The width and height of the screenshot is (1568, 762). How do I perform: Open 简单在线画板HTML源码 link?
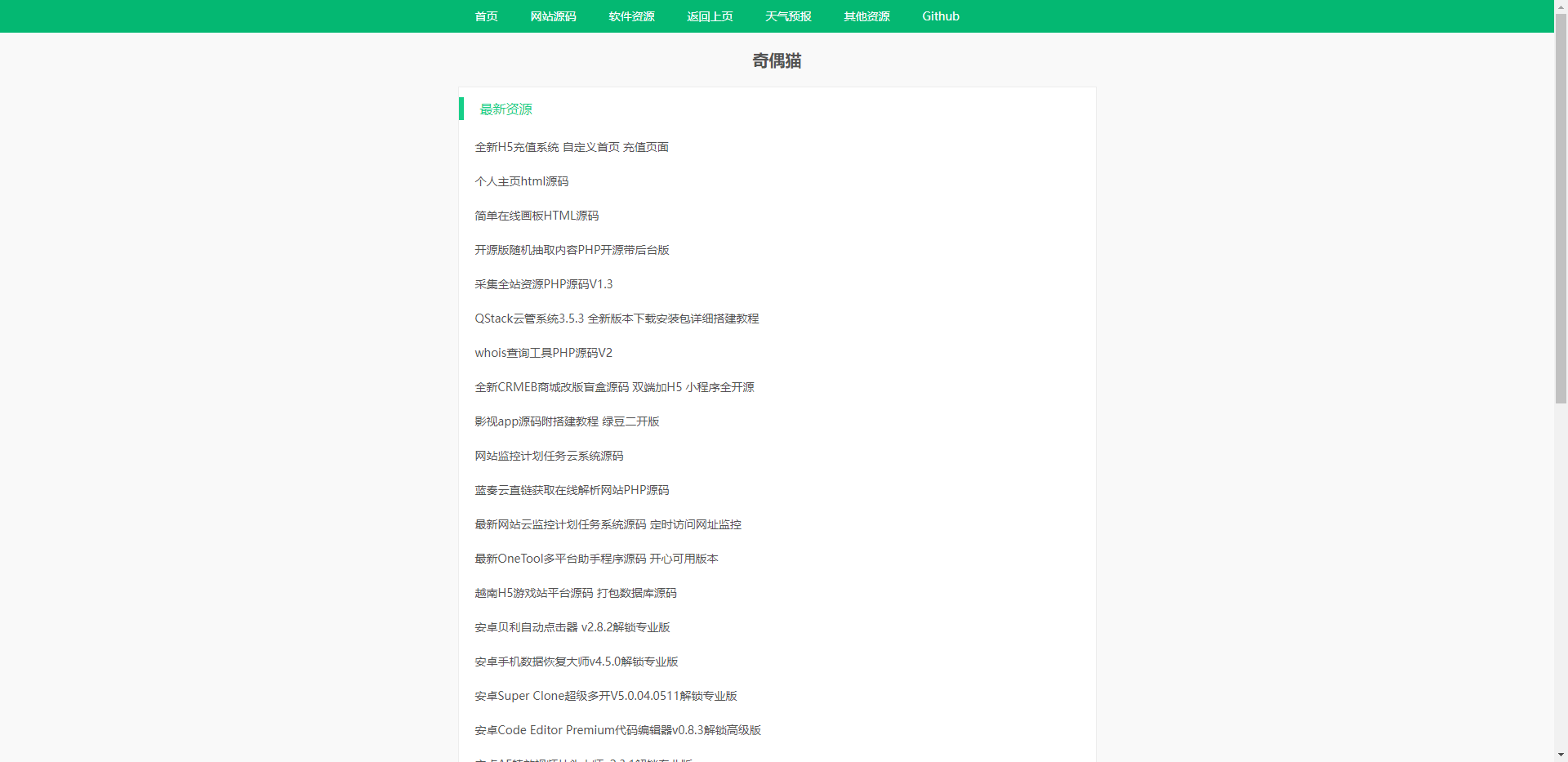click(537, 216)
